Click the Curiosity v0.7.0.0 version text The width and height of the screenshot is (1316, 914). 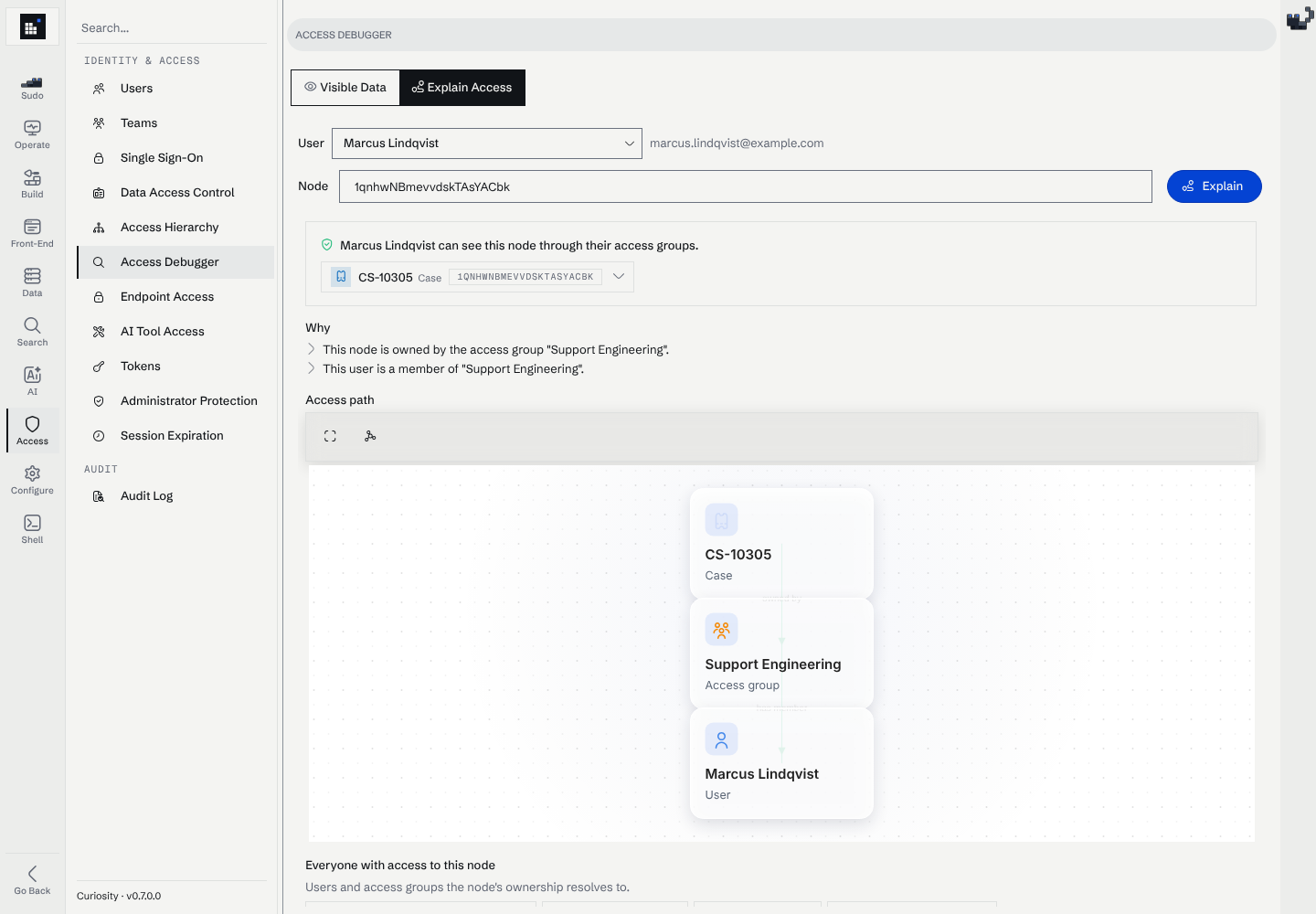[x=119, y=897]
